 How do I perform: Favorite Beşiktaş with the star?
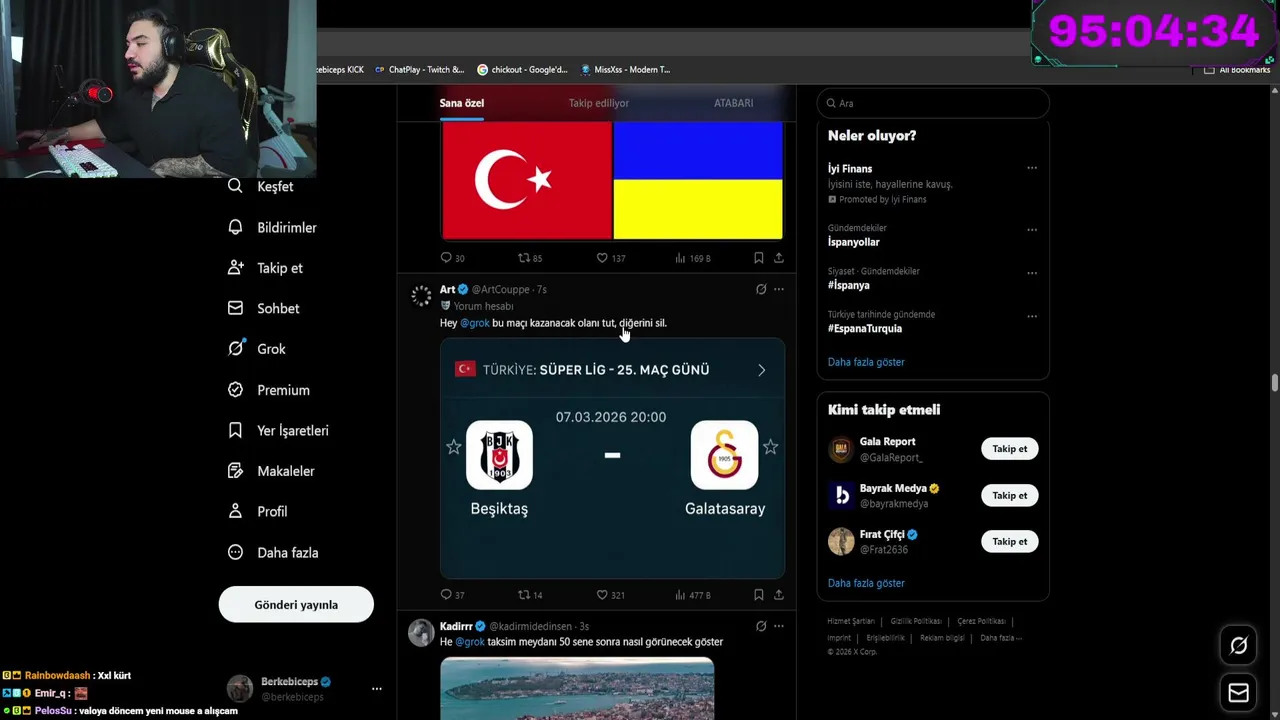(453, 447)
